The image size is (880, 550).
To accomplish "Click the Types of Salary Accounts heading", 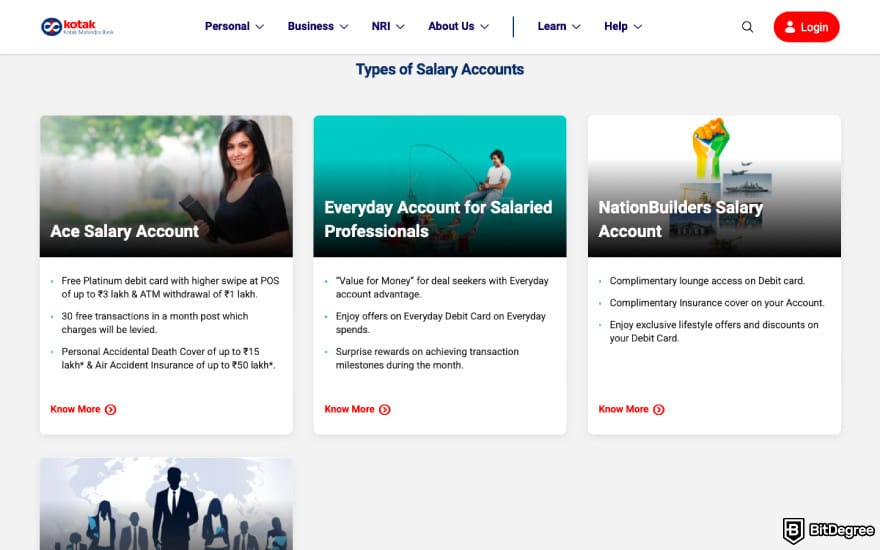I will tap(440, 70).
